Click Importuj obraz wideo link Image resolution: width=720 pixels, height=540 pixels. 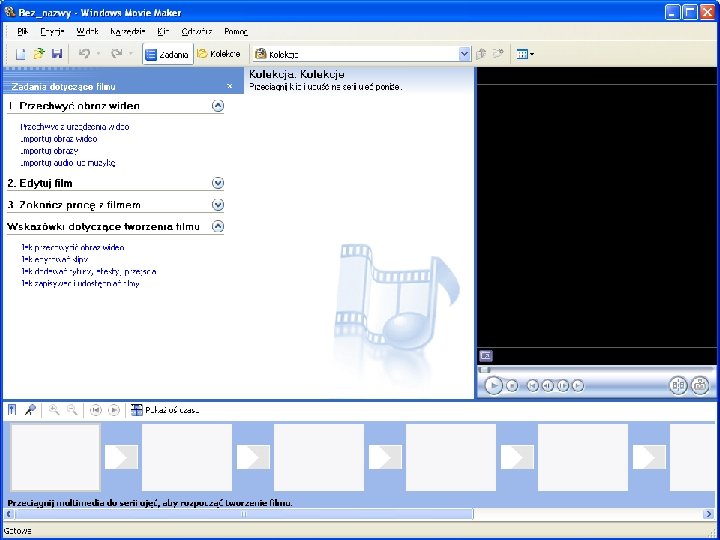tap(59, 139)
